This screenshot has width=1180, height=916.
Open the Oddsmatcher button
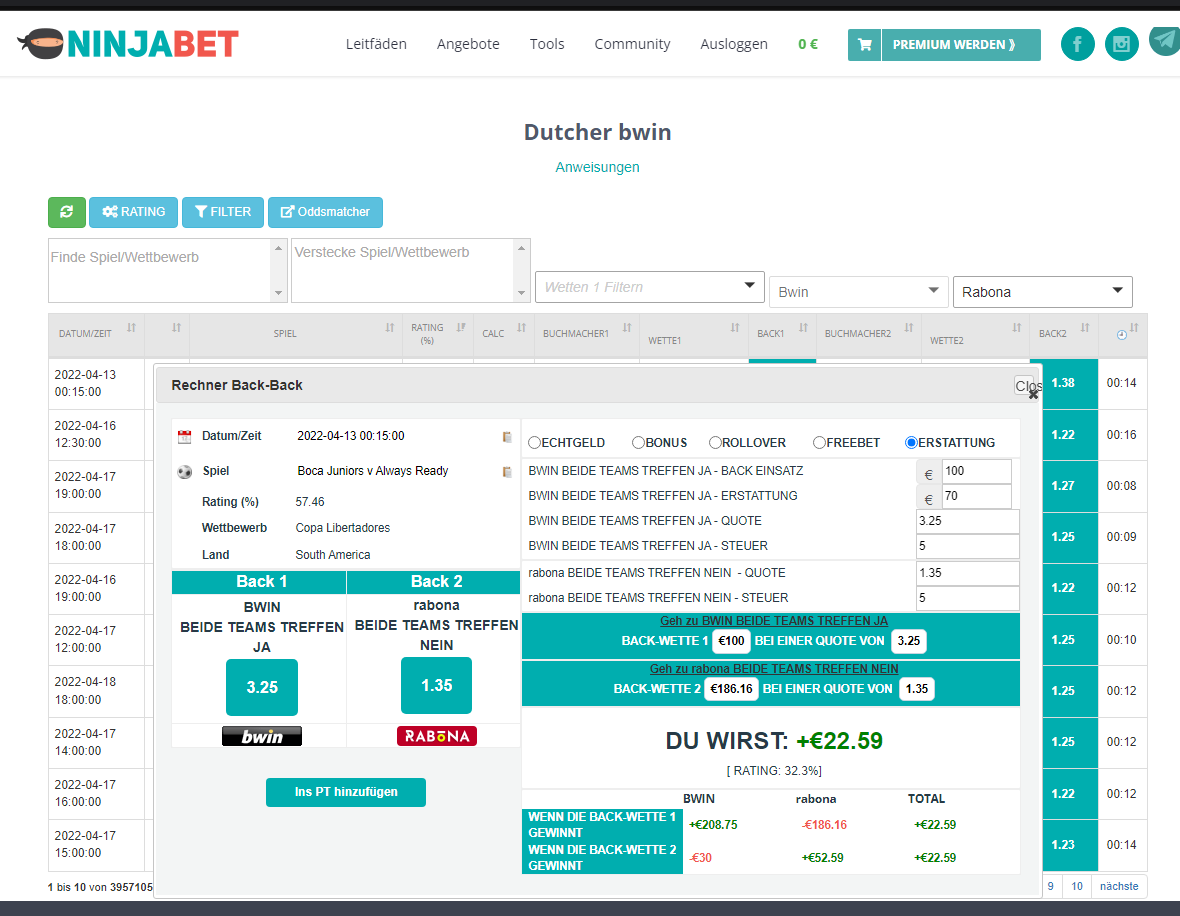pos(325,212)
